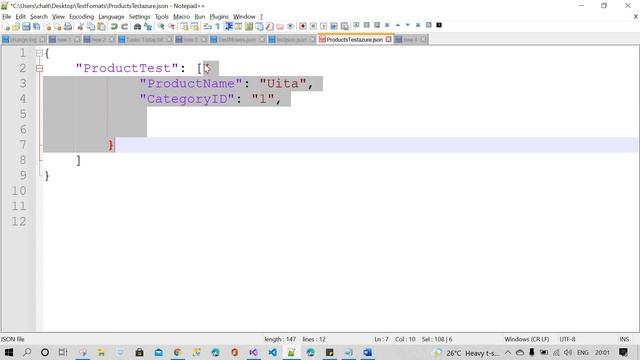This screenshot has height=360, width=640.
Task: Toggle the Function List panel icon
Action: coord(269,27)
